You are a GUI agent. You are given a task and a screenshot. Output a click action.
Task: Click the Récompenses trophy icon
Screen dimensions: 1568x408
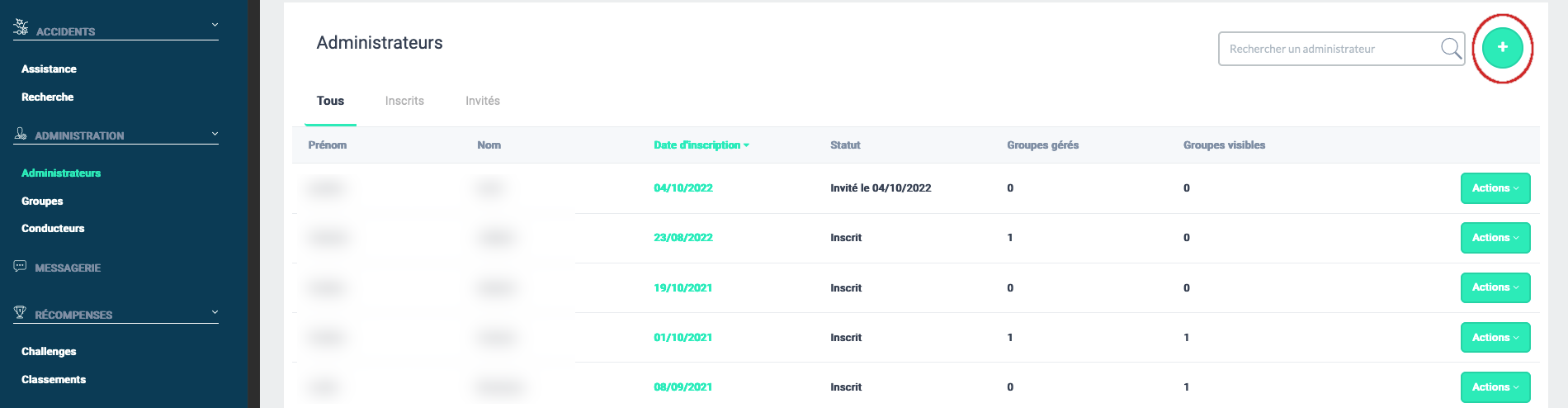pyautogui.click(x=21, y=312)
